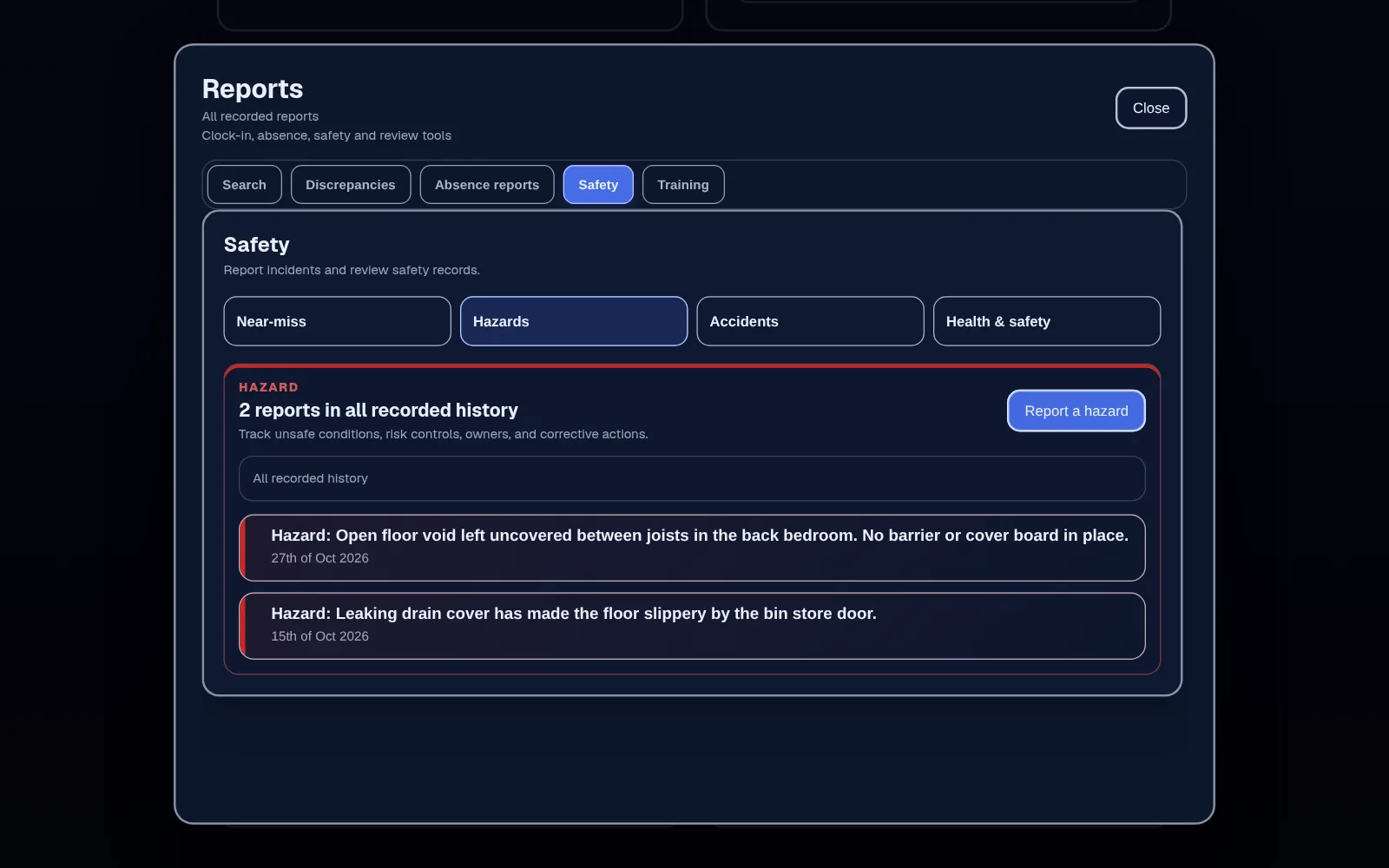The width and height of the screenshot is (1389, 868).
Task: Click 'Clock-in, absence, safety and review tools' text
Action: coord(326,135)
